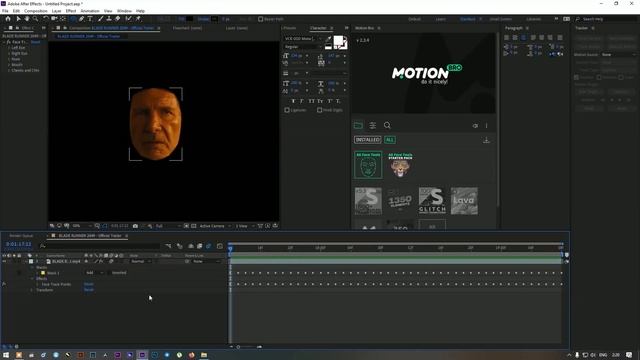Open the resolution Full dropdown

(x=168, y=226)
